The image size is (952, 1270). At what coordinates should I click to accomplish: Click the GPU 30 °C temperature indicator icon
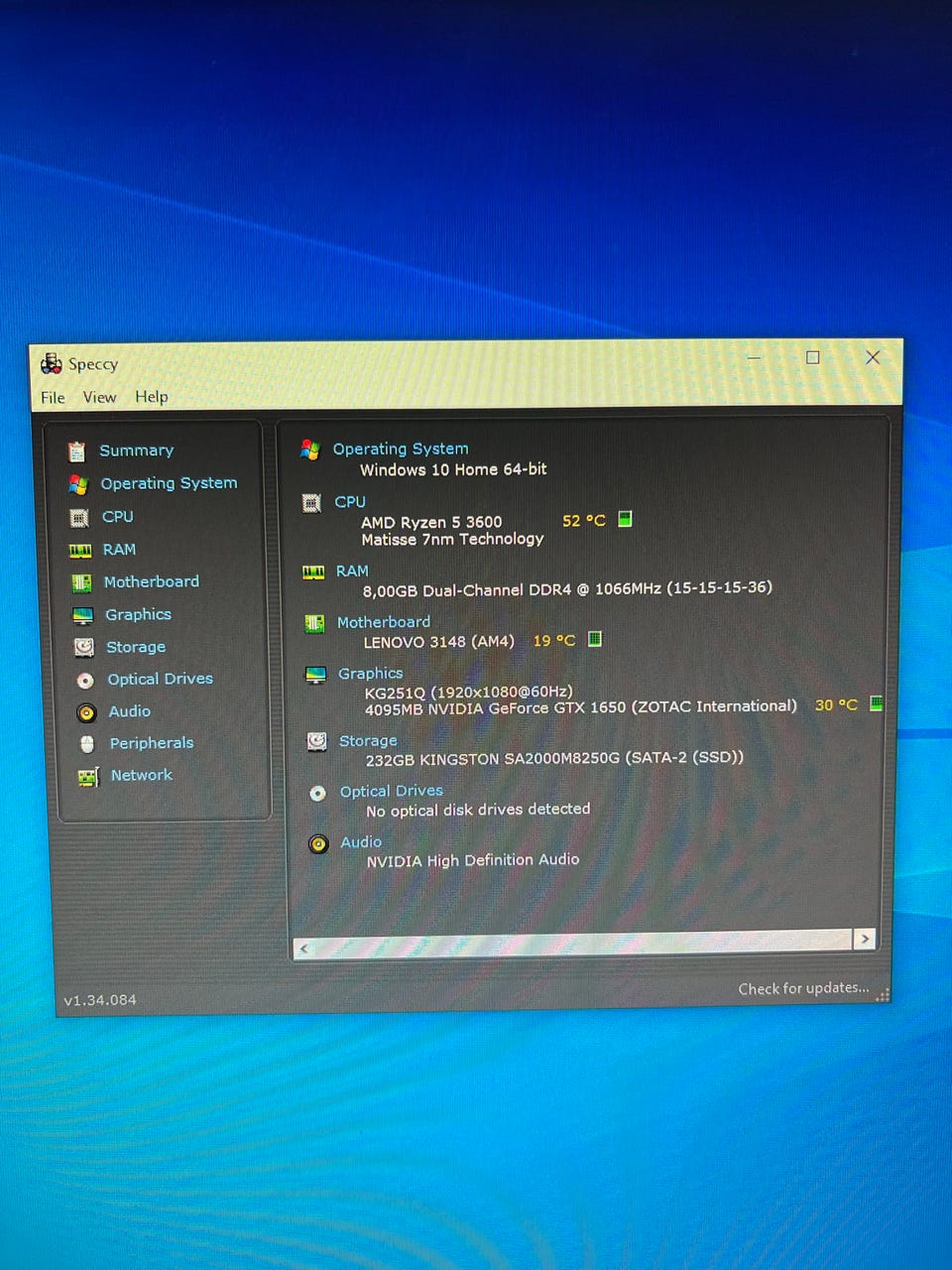click(x=877, y=703)
